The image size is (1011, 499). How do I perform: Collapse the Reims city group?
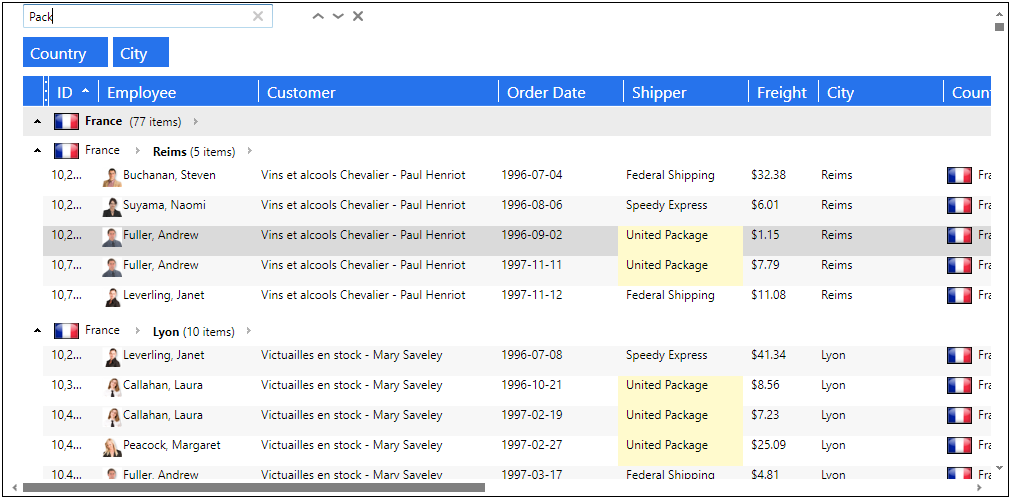pos(37,151)
